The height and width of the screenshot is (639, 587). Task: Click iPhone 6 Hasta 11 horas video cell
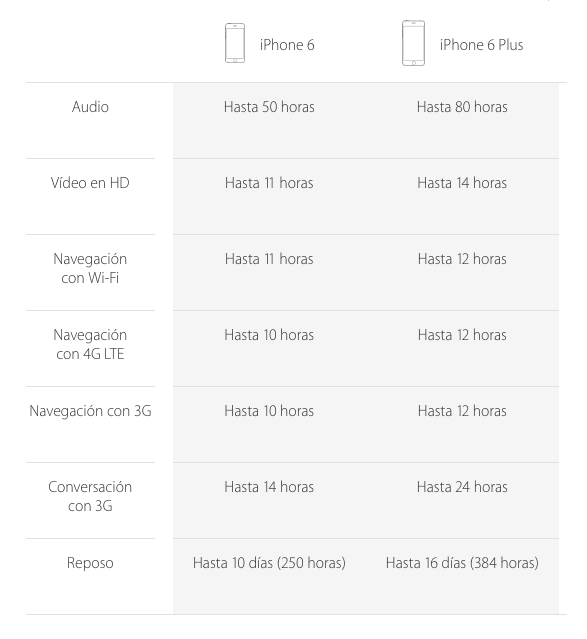[x=269, y=183]
